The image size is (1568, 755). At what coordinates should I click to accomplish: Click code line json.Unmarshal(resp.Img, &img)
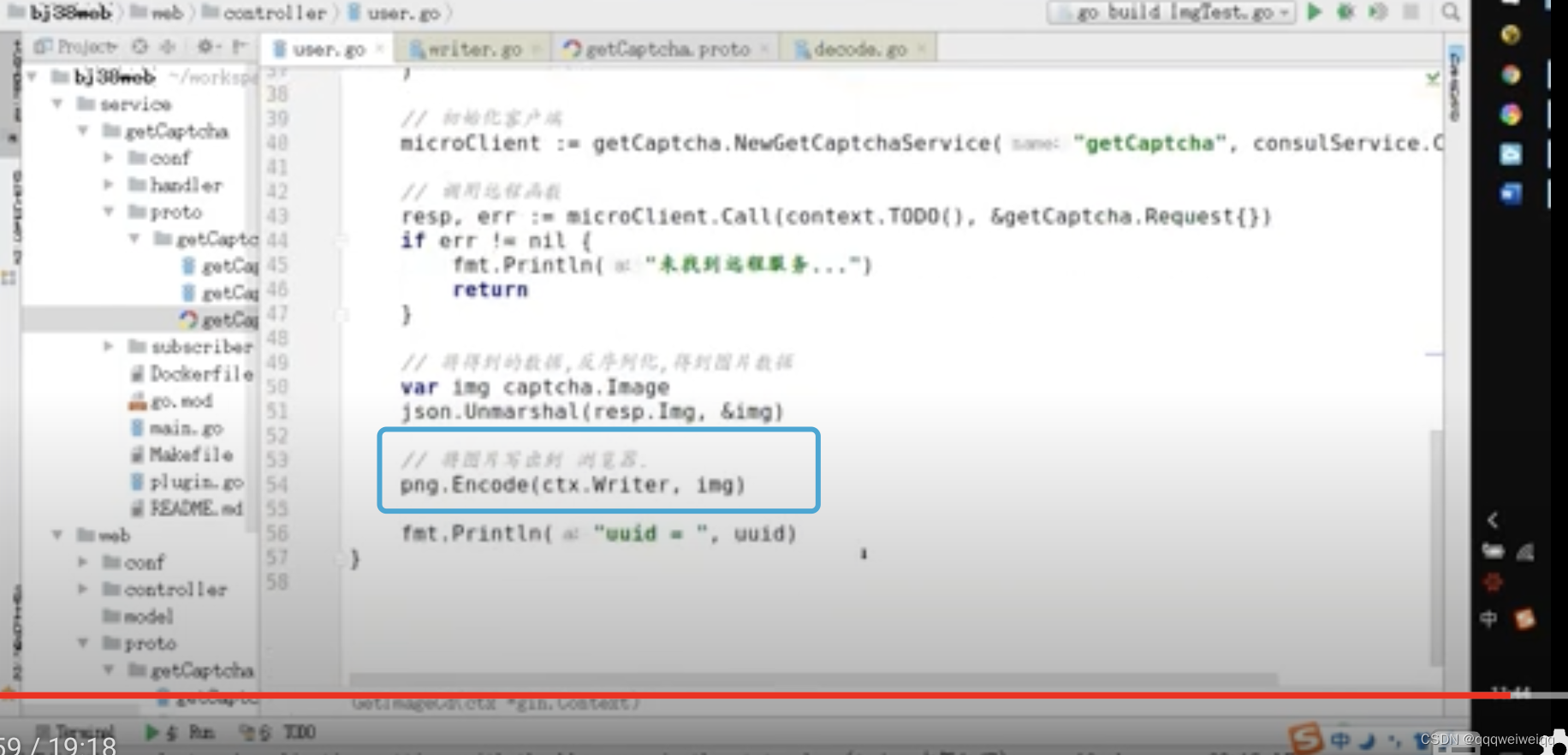[592, 412]
